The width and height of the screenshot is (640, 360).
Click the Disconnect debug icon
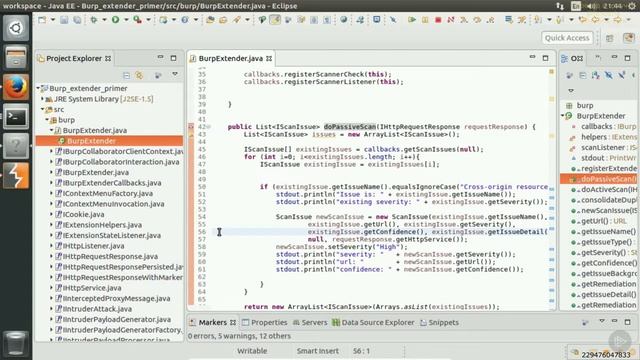(451, 20)
